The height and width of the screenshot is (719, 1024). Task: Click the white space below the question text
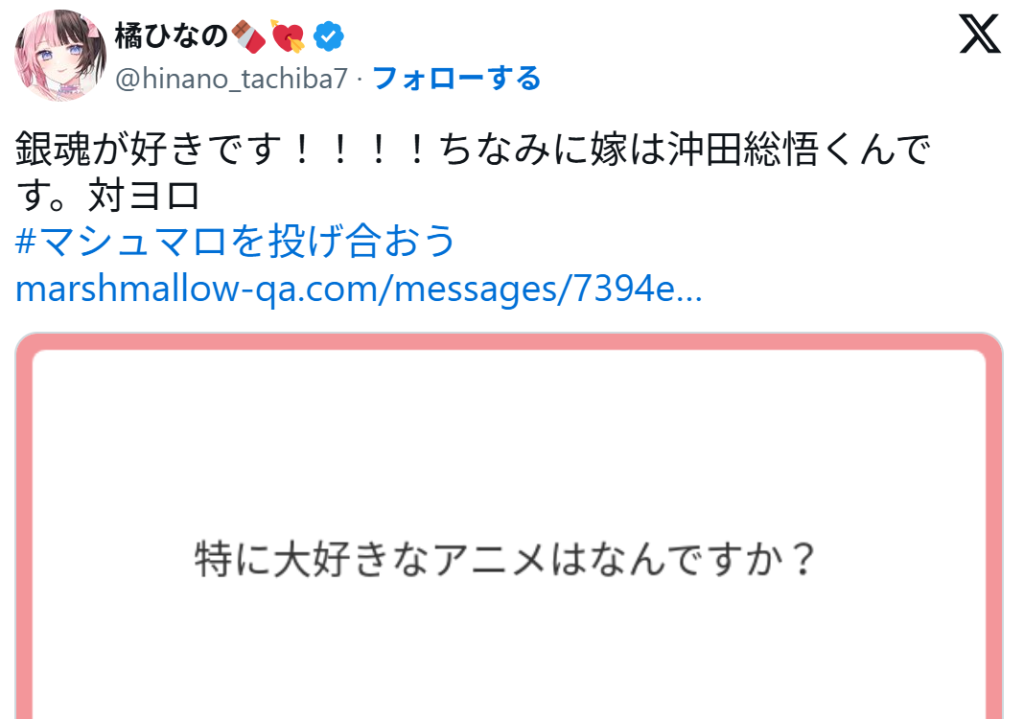coord(509,650)
